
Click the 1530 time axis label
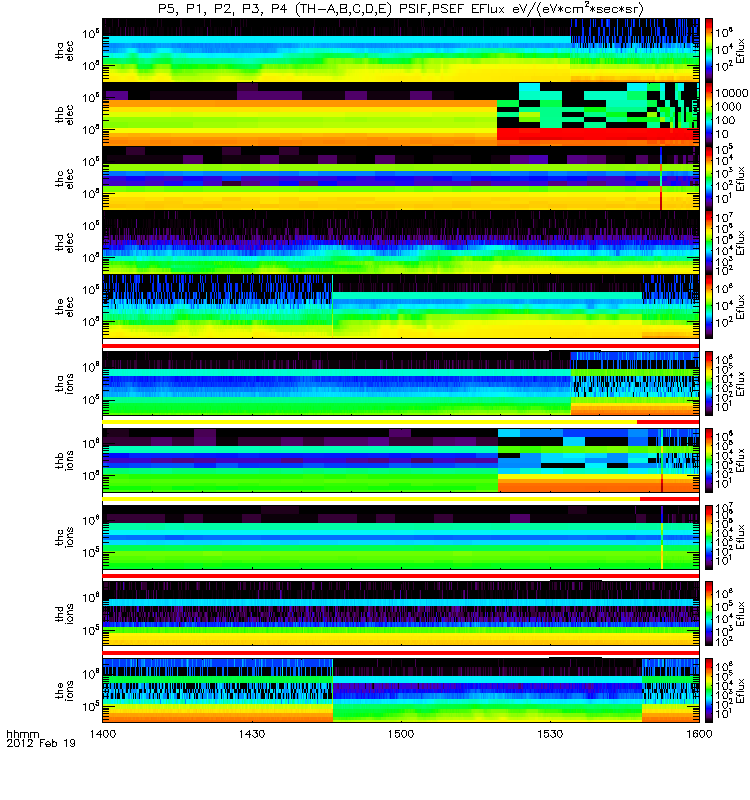coord(550,734)
